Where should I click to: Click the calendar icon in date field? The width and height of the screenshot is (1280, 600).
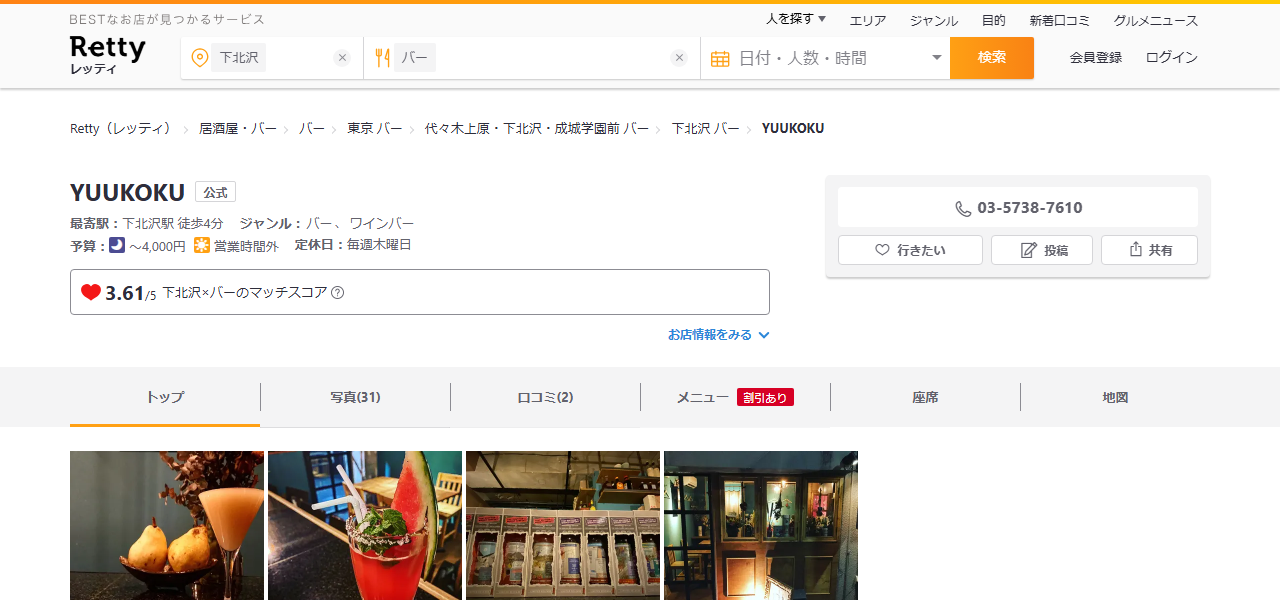(720, 58)
